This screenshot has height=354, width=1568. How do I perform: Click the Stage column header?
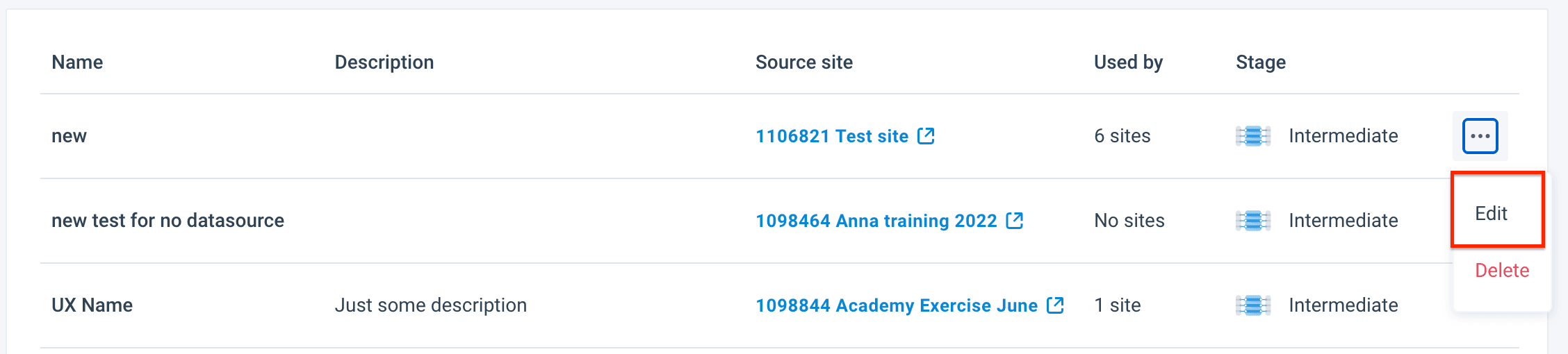[1260, 62]
